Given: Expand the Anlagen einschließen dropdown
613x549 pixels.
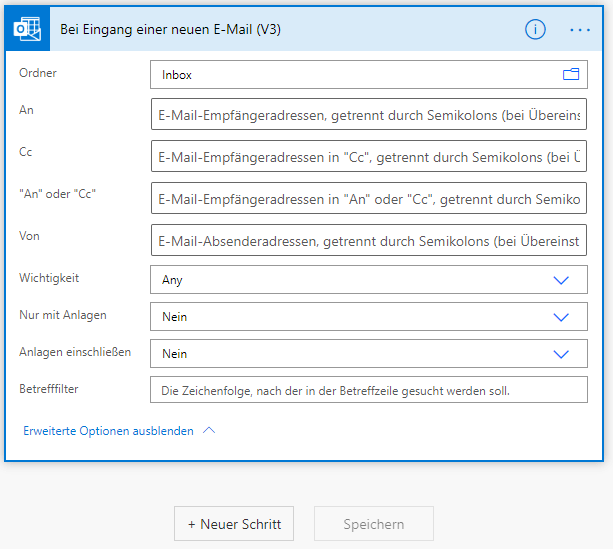Looking at the screenshot, I should [x=369, y=353].
